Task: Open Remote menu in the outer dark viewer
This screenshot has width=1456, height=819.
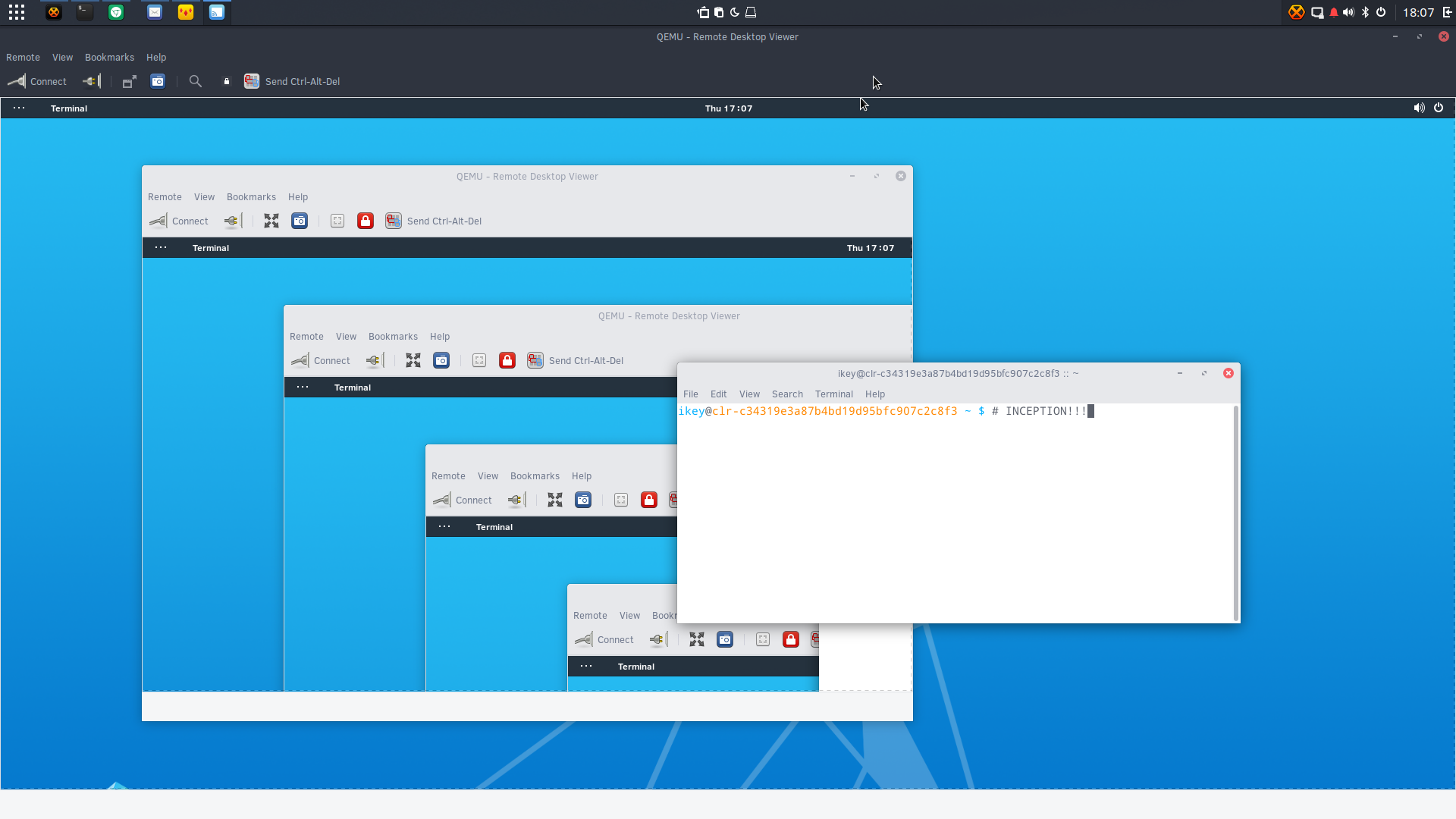Action: coord(23,58)
